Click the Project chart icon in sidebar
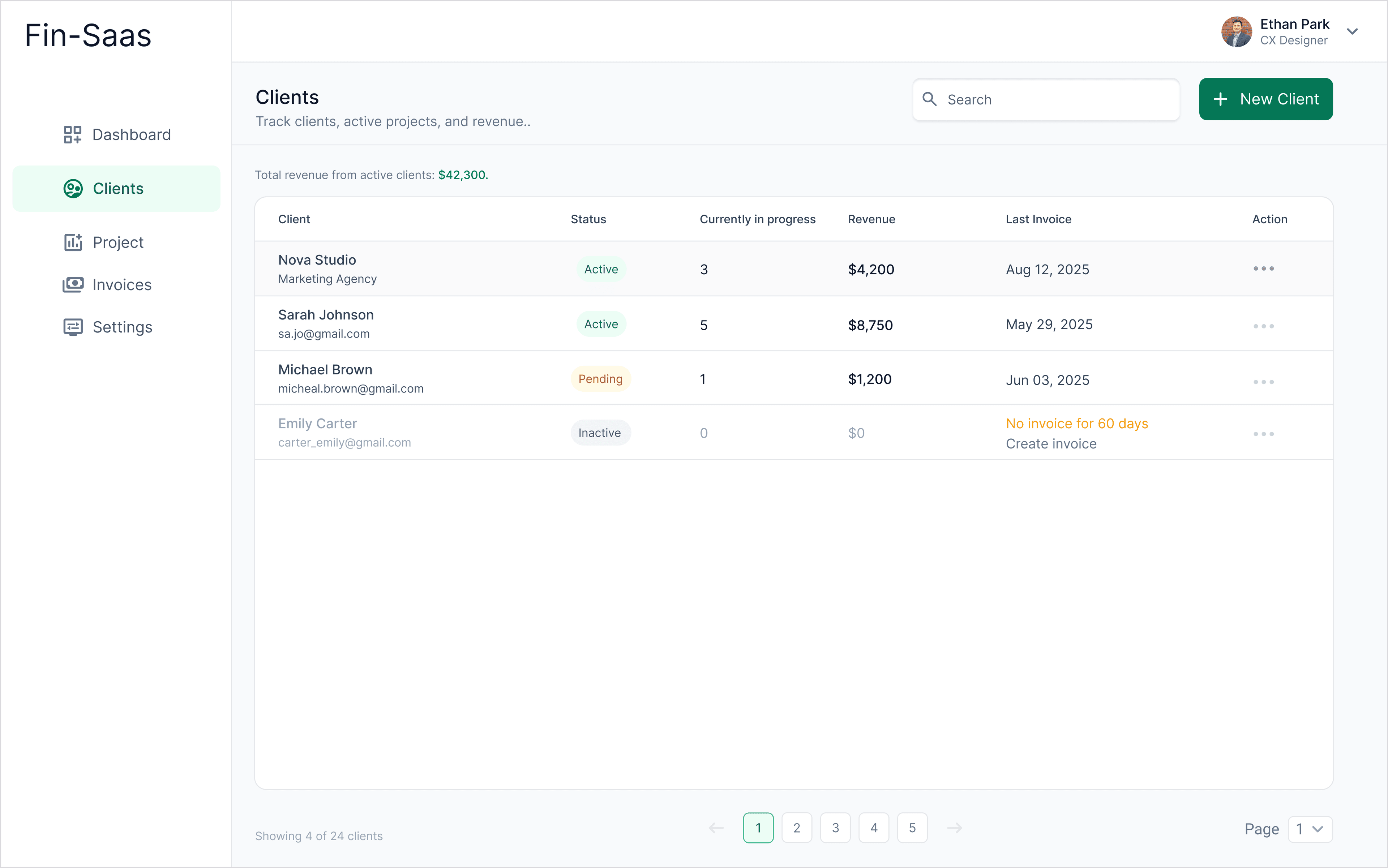Viewport: 1388px width, 868px height. [x=72, y=242]
